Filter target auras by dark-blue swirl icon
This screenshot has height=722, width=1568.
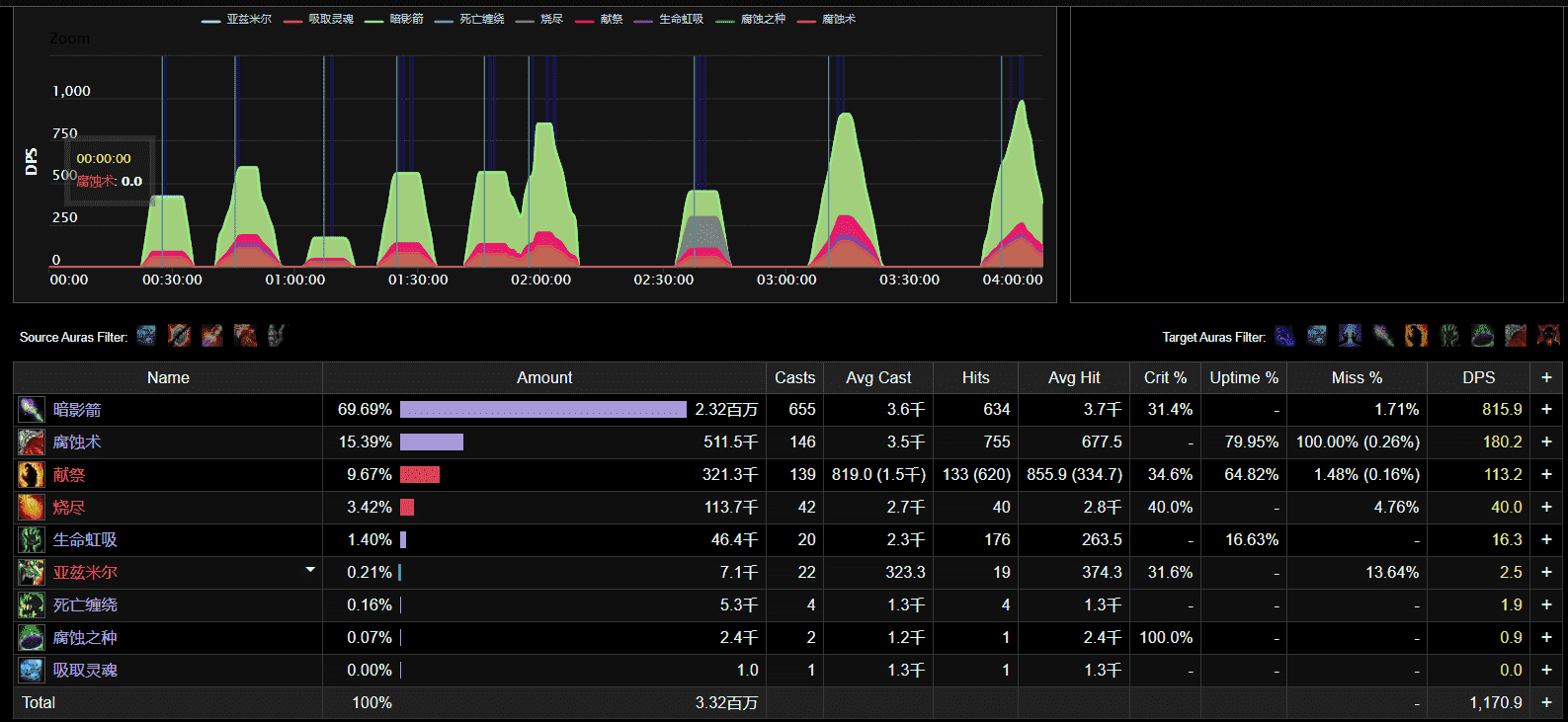[x=1284, y=336]
